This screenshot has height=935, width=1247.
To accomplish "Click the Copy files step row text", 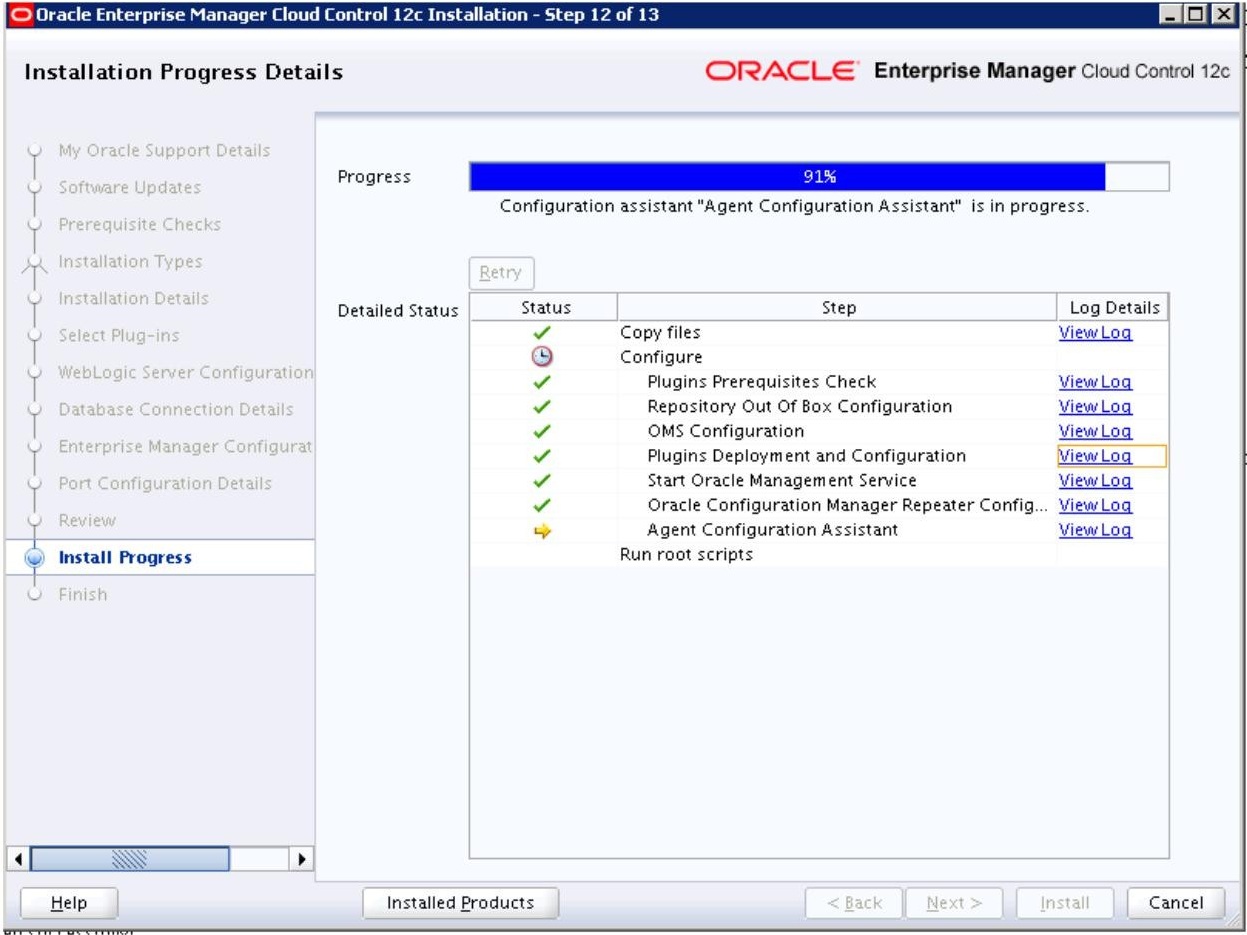I will coord(661,333).
